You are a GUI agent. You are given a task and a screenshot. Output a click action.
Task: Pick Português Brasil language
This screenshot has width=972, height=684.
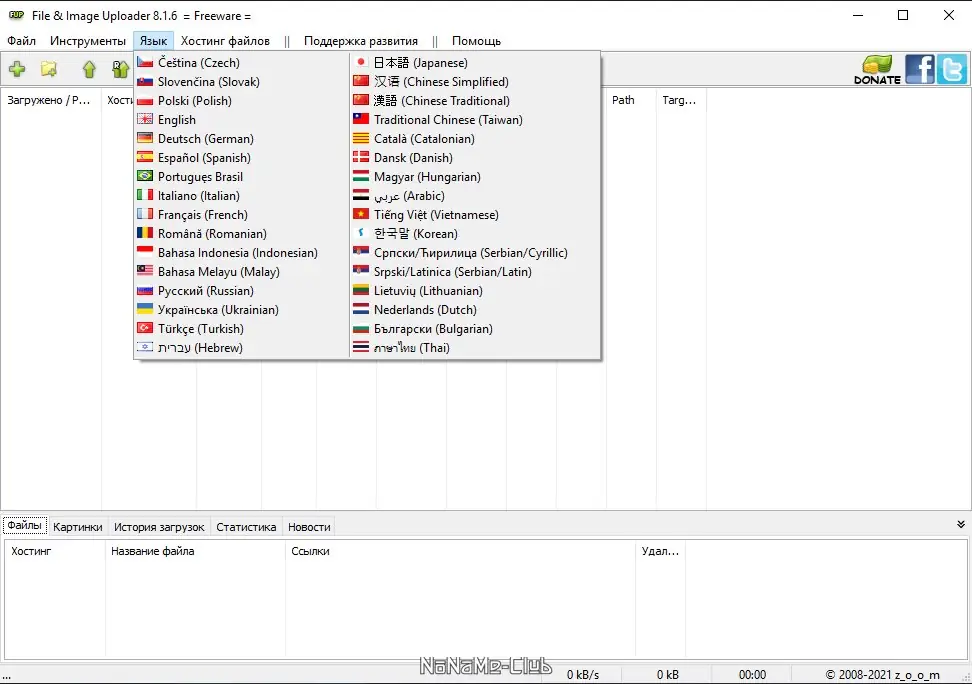point(242,177)
